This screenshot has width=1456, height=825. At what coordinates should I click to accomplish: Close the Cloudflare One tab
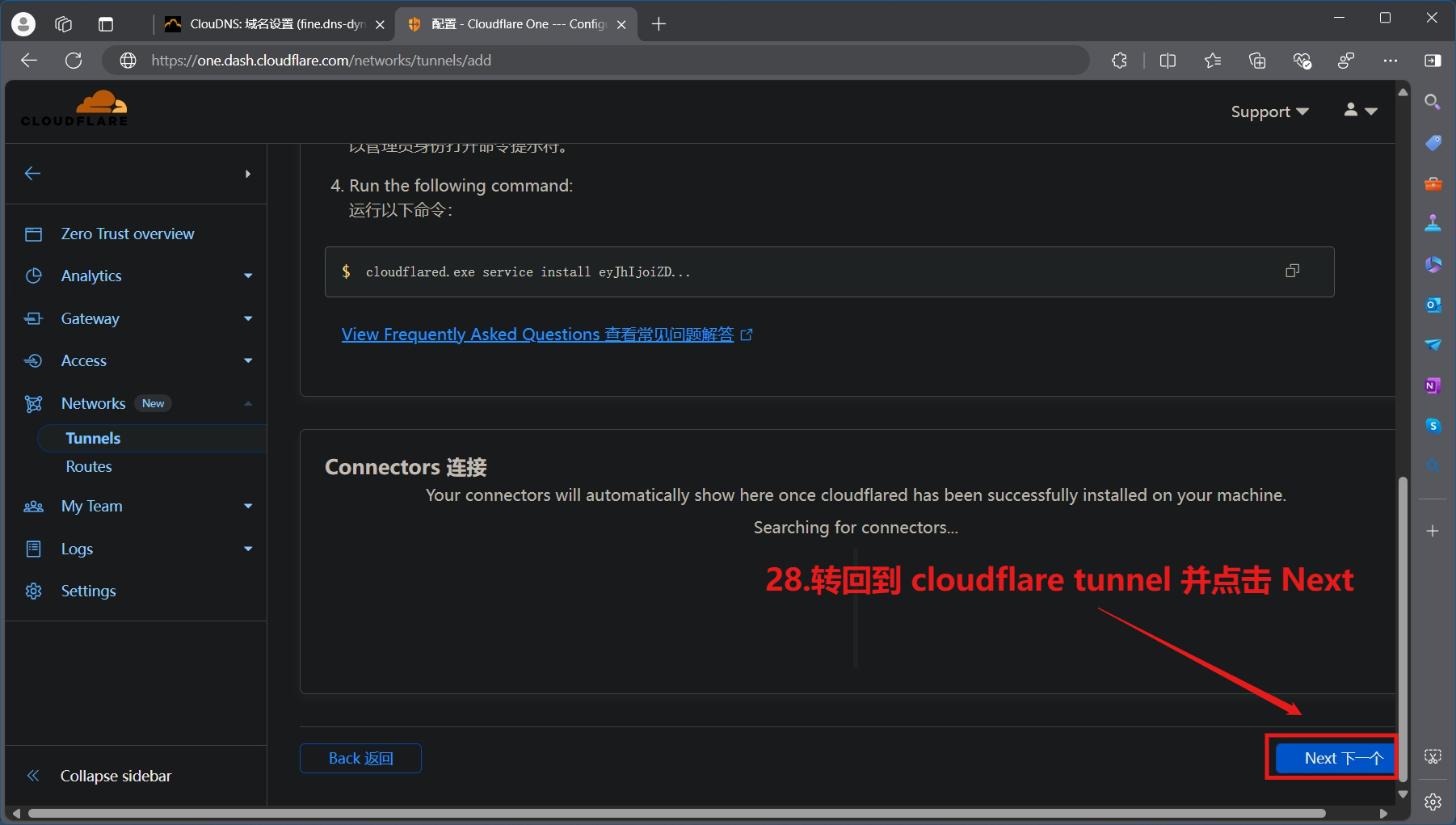point(621,24)
